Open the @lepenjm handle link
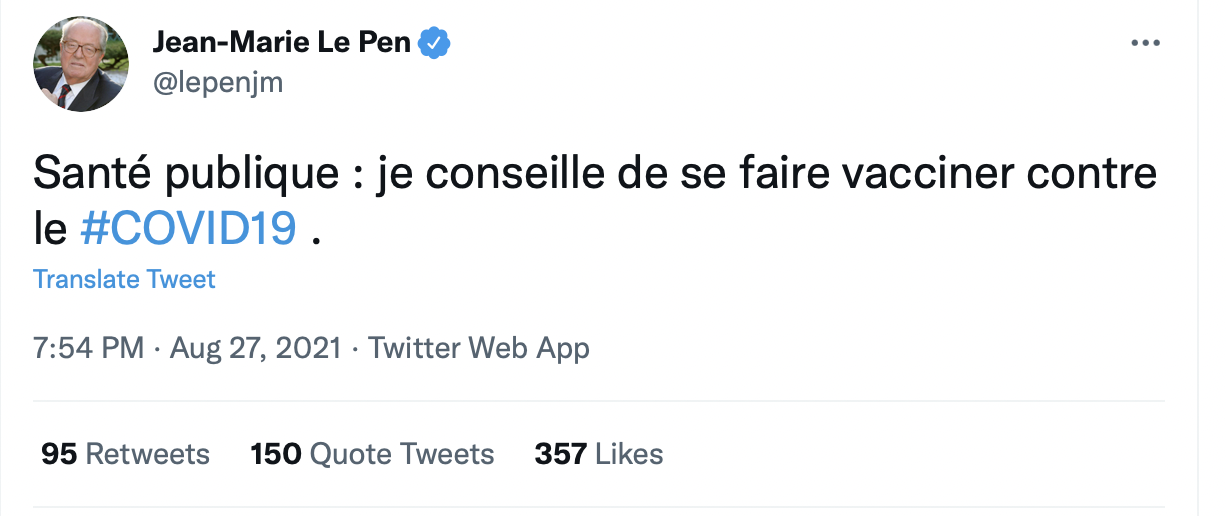1226x516 pixels. (x=217, y=83)
